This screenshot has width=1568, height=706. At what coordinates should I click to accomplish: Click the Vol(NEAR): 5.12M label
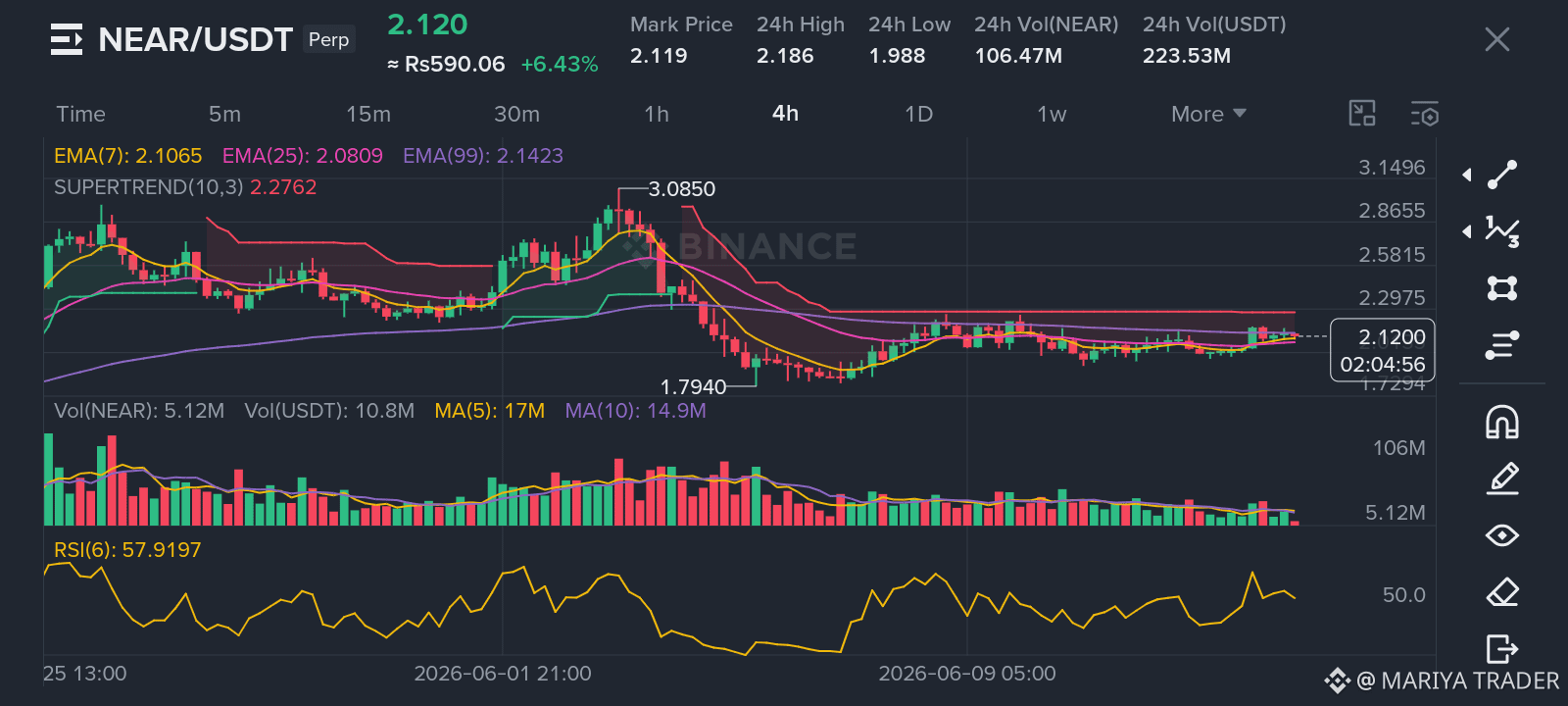[x=139, y=411]
